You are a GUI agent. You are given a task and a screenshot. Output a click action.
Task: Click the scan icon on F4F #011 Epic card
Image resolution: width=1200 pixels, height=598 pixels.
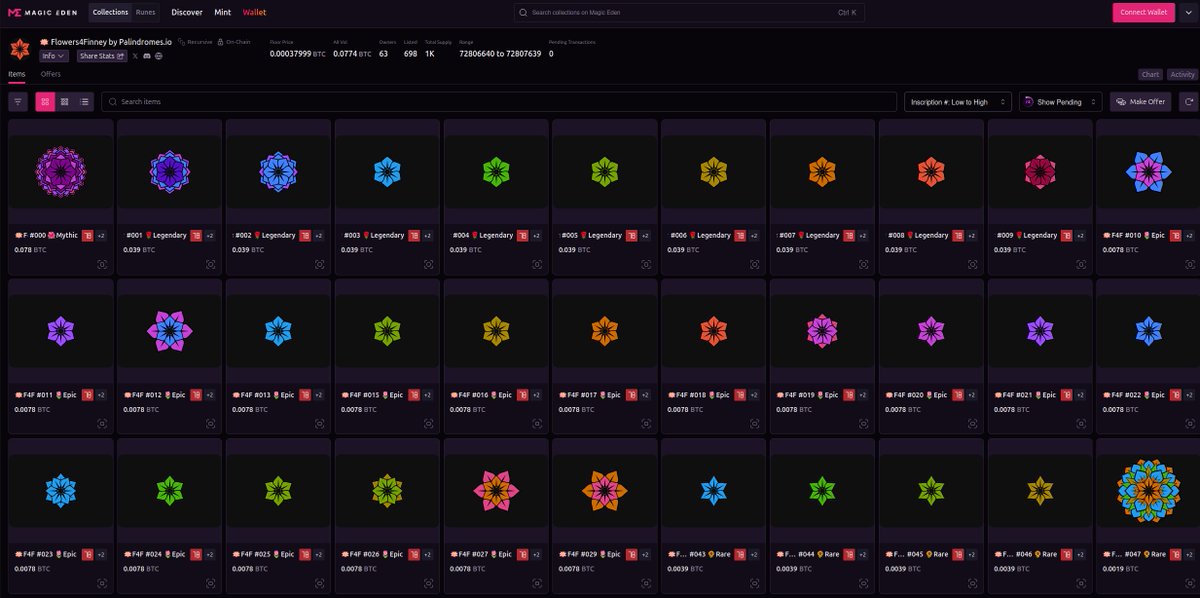tap(102, 423)
